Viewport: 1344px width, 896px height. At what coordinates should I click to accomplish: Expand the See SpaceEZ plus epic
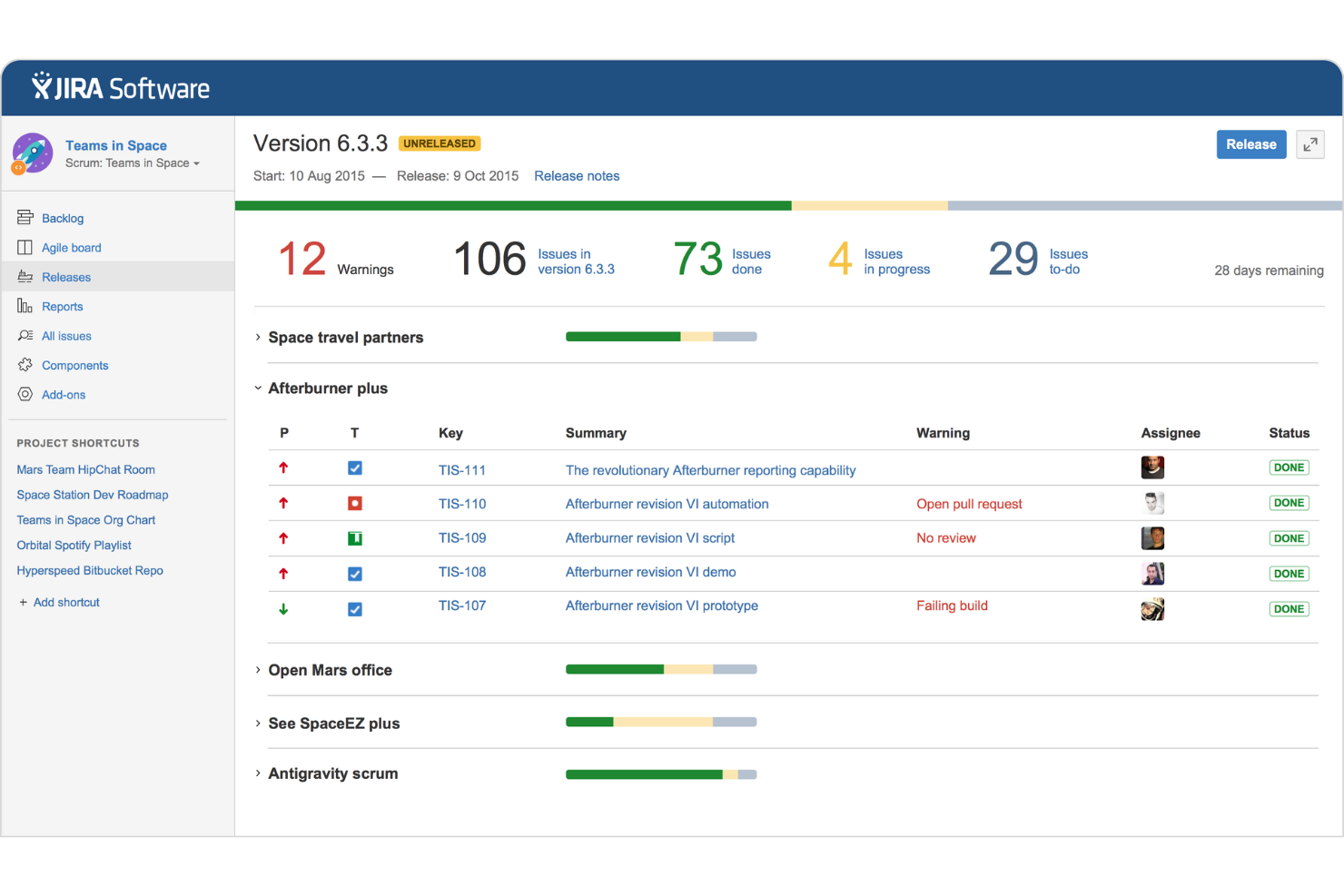coord(258,724)
